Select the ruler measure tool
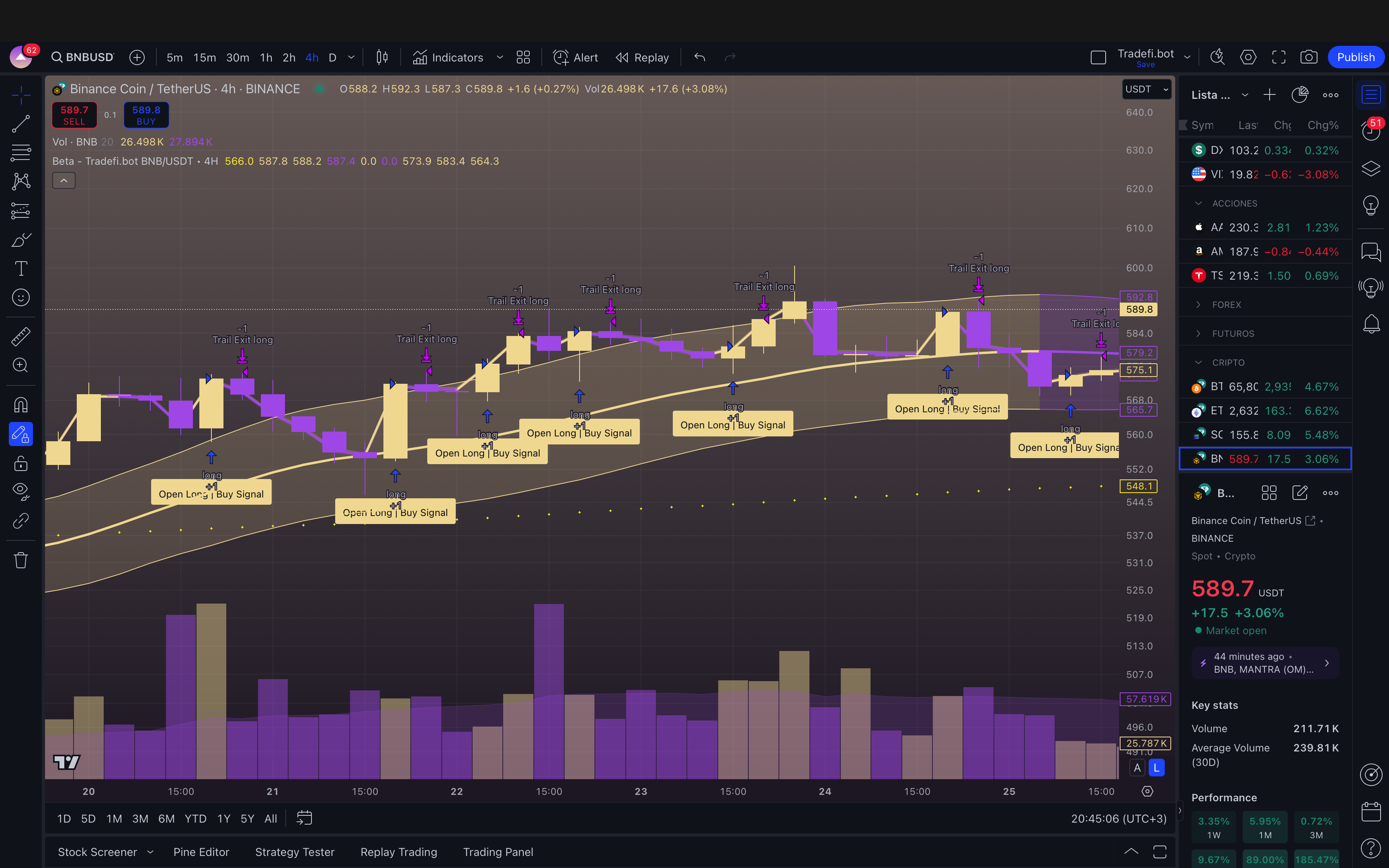1389x868 pixels. [20, 336]
